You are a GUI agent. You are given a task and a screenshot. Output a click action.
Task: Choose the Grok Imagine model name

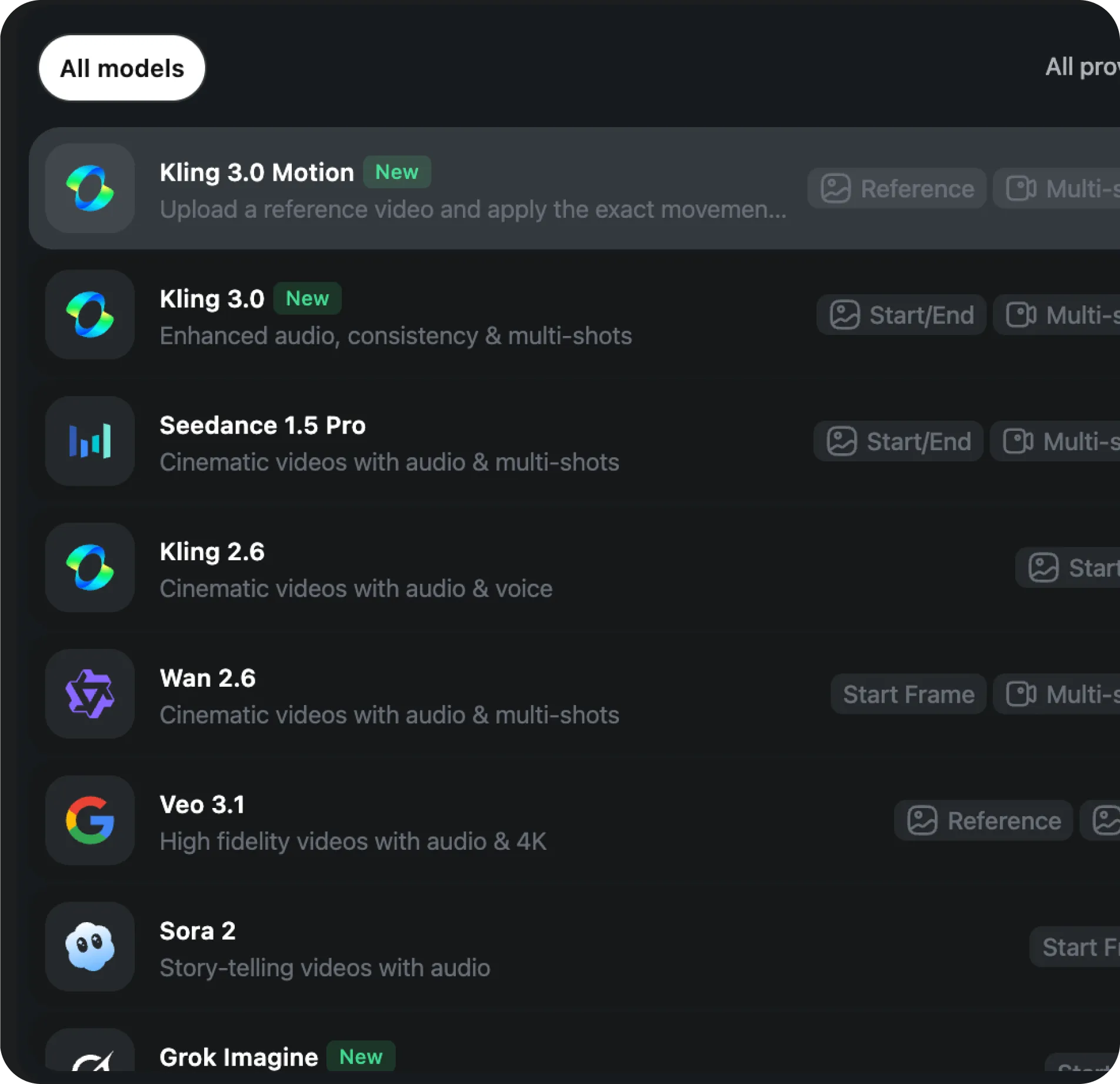239,1058
